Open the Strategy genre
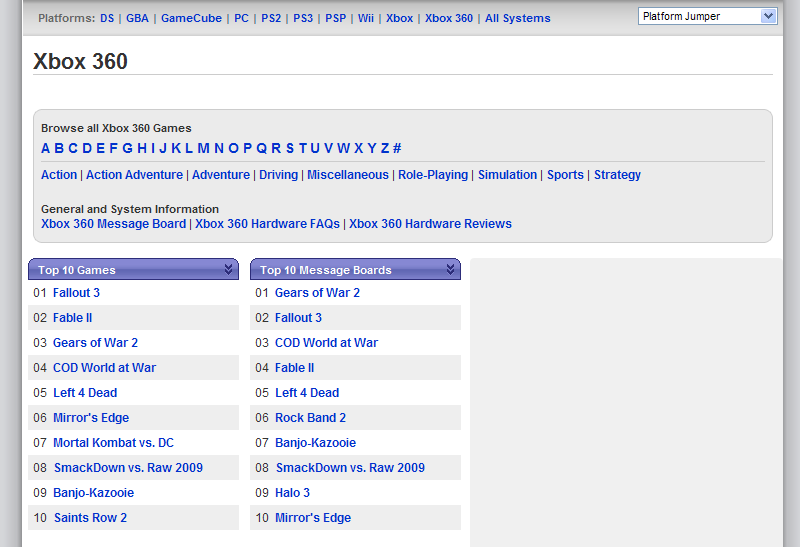Viewport: 800px width, 547px height. (617, 175)
